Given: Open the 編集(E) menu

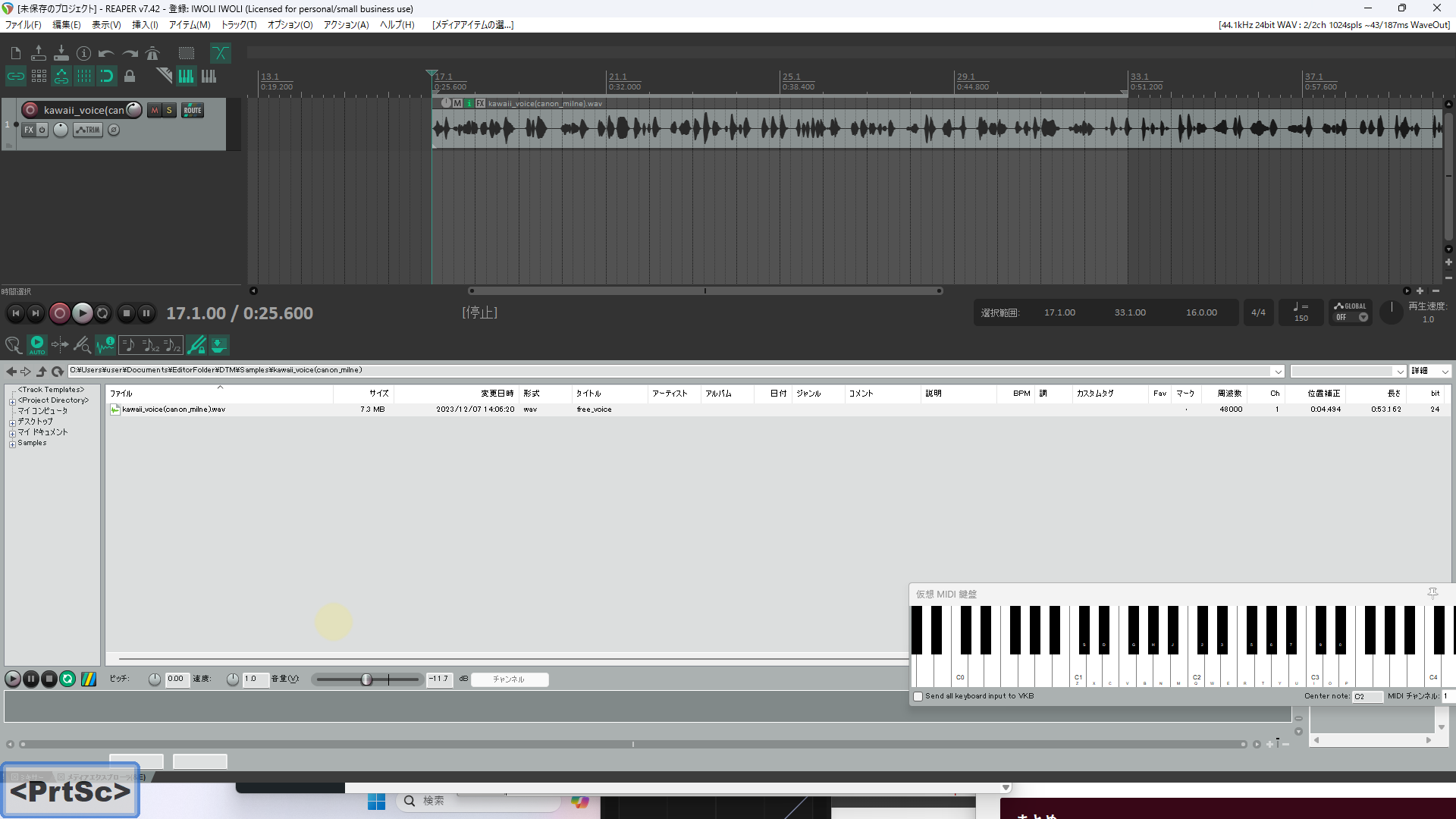Looking at the screenshot, I should (x=66, y=25).
